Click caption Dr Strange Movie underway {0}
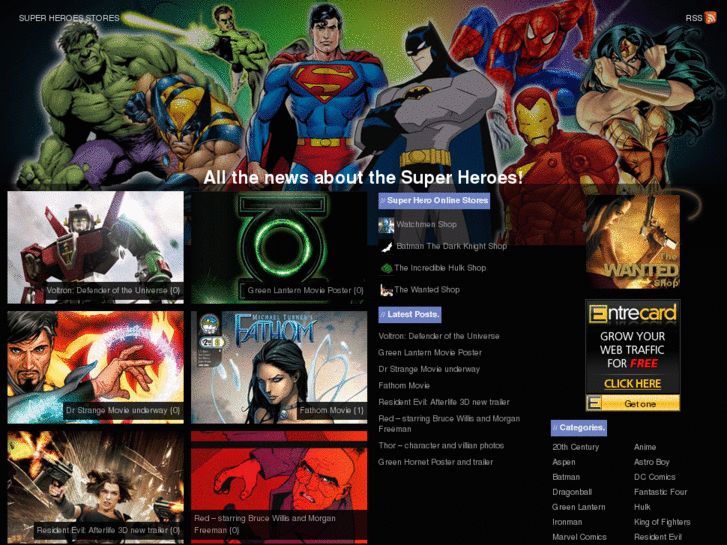The image size is (727, 545). pyautogui.click(x=123, y=410)
